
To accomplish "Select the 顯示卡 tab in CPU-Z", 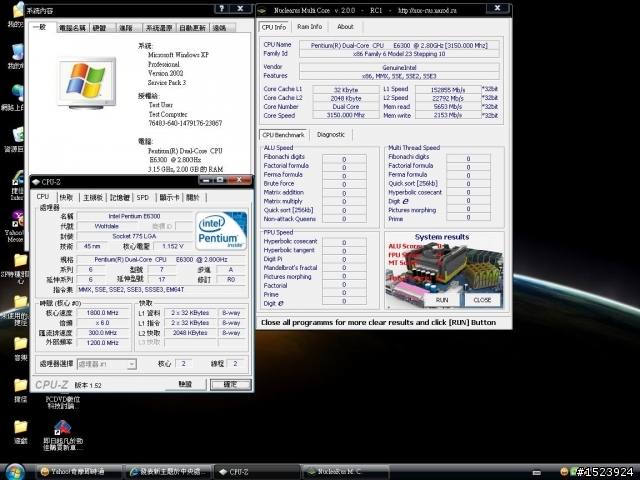I will point(169,198).
